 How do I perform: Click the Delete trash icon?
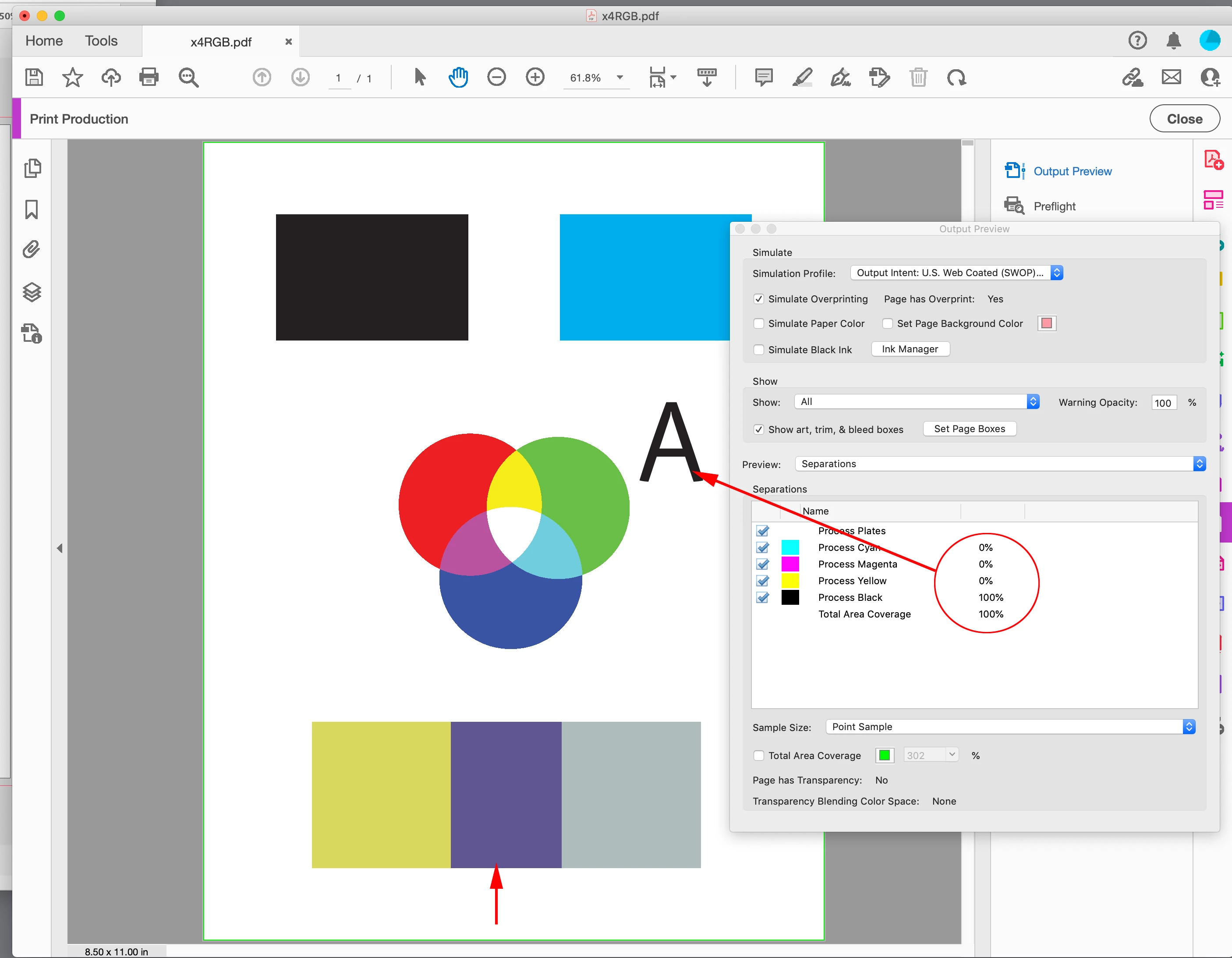(x=918, y=77)
